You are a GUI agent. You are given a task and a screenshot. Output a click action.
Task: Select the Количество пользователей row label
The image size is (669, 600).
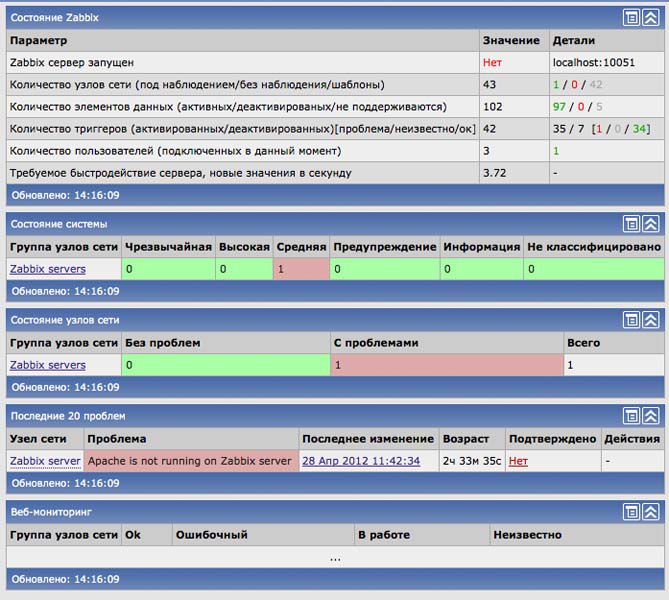pyautogui.click(x=175, y=151)
